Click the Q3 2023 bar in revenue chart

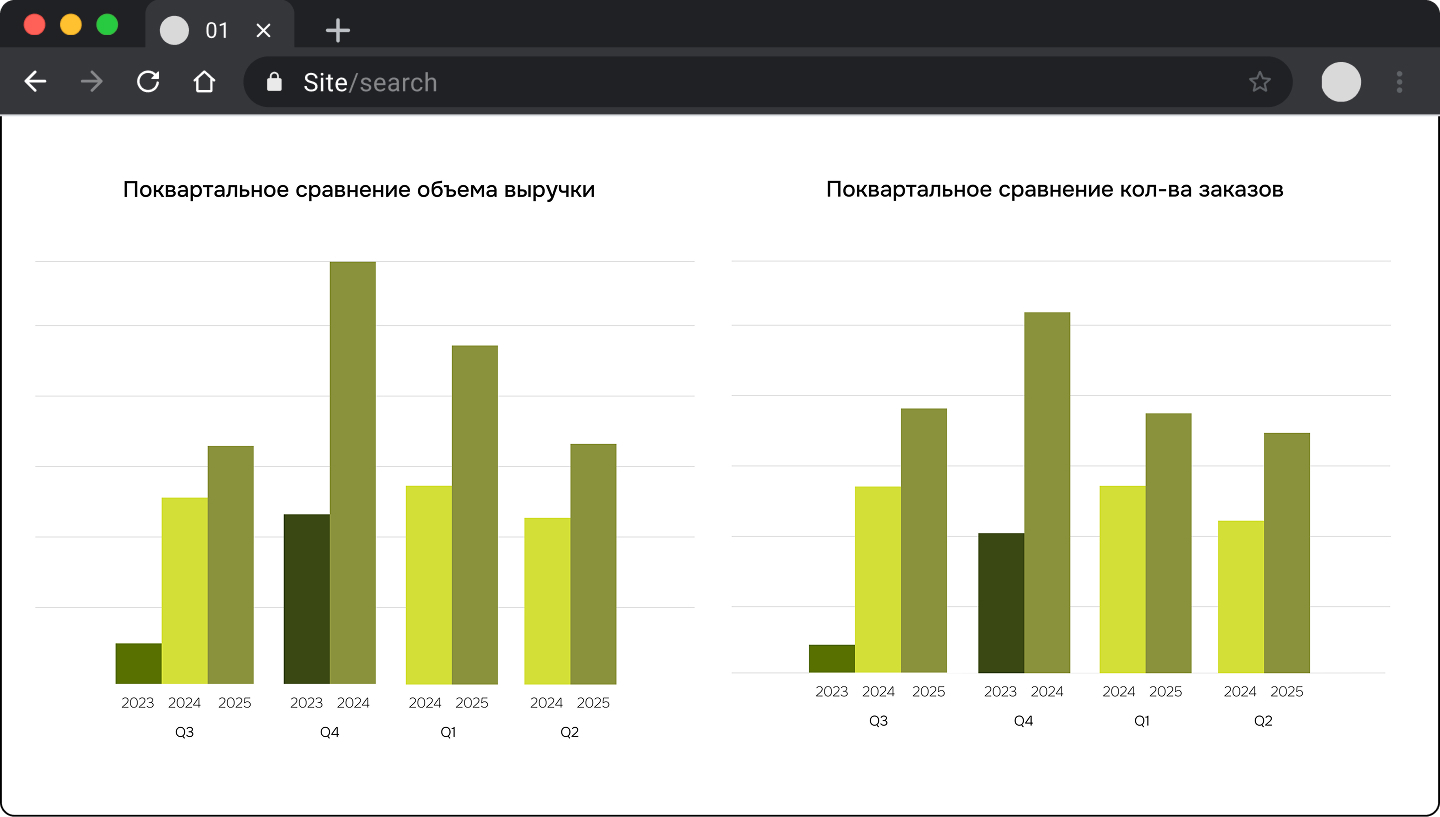click(138, 663)
